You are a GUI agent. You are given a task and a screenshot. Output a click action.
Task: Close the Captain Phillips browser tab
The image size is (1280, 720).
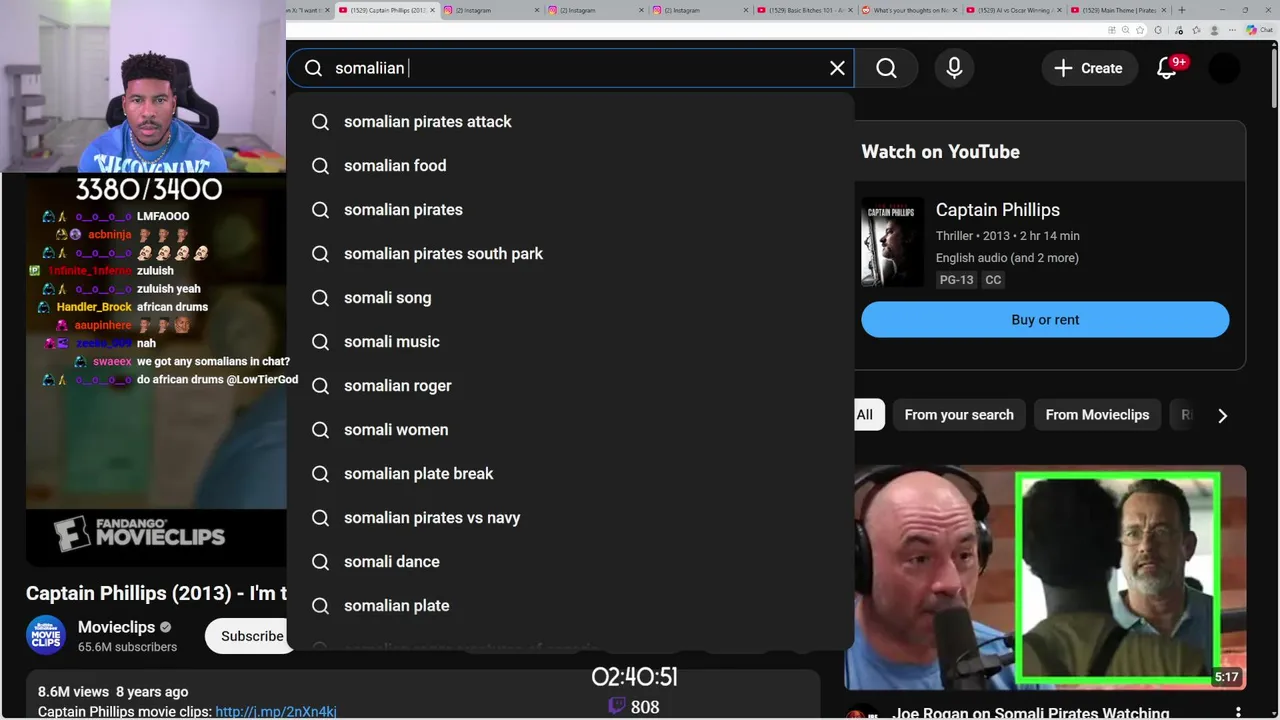(432, 10)
